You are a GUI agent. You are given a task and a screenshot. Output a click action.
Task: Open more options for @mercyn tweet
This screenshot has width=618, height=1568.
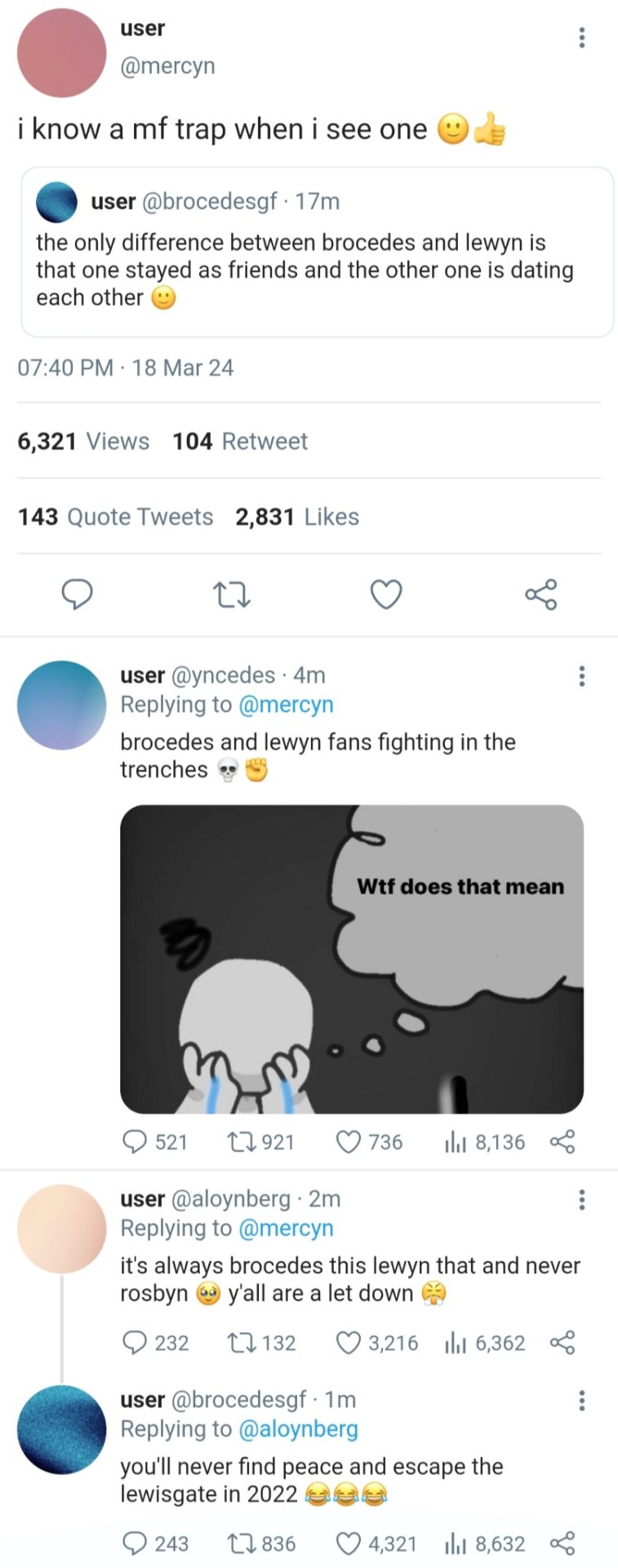pyautogui.click(x=581, y=38)
